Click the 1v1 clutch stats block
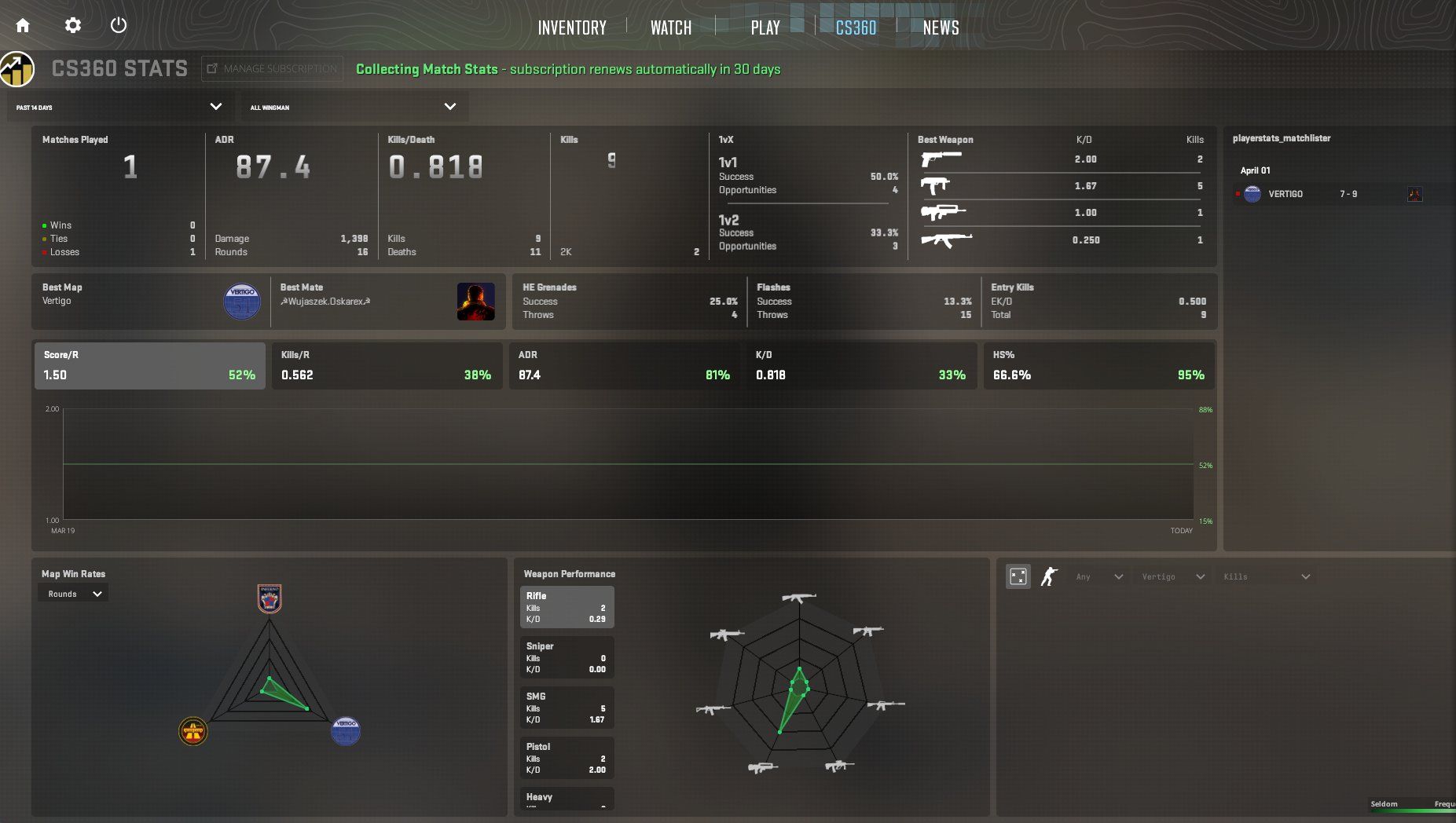Screen dimensions: 1456x823 coord(808,175)
